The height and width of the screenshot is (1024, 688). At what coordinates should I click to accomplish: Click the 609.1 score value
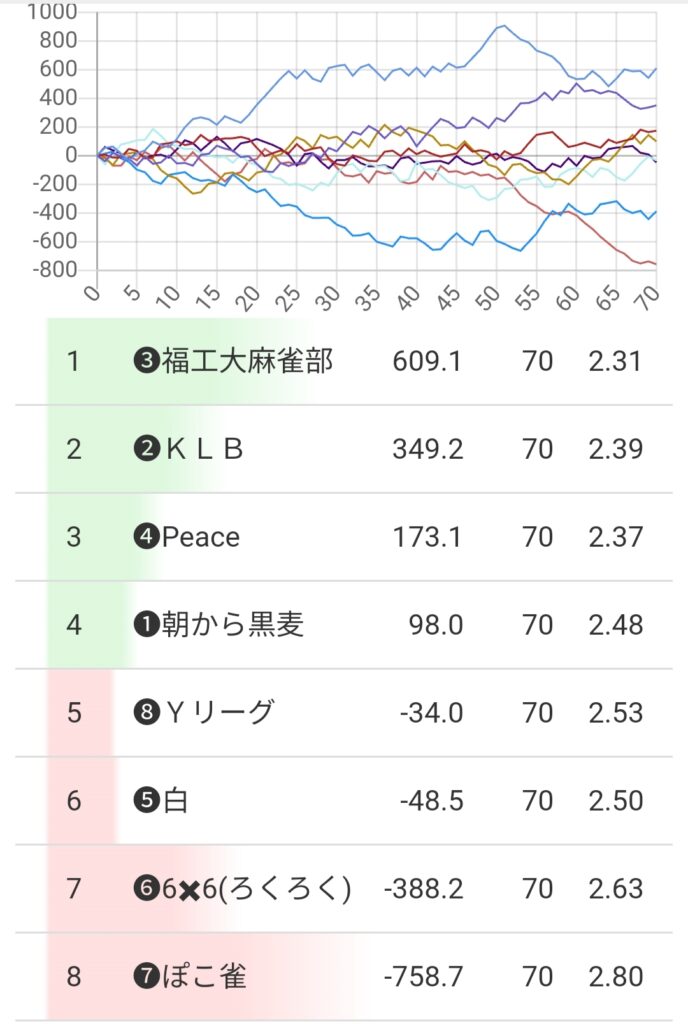[428, 361]
